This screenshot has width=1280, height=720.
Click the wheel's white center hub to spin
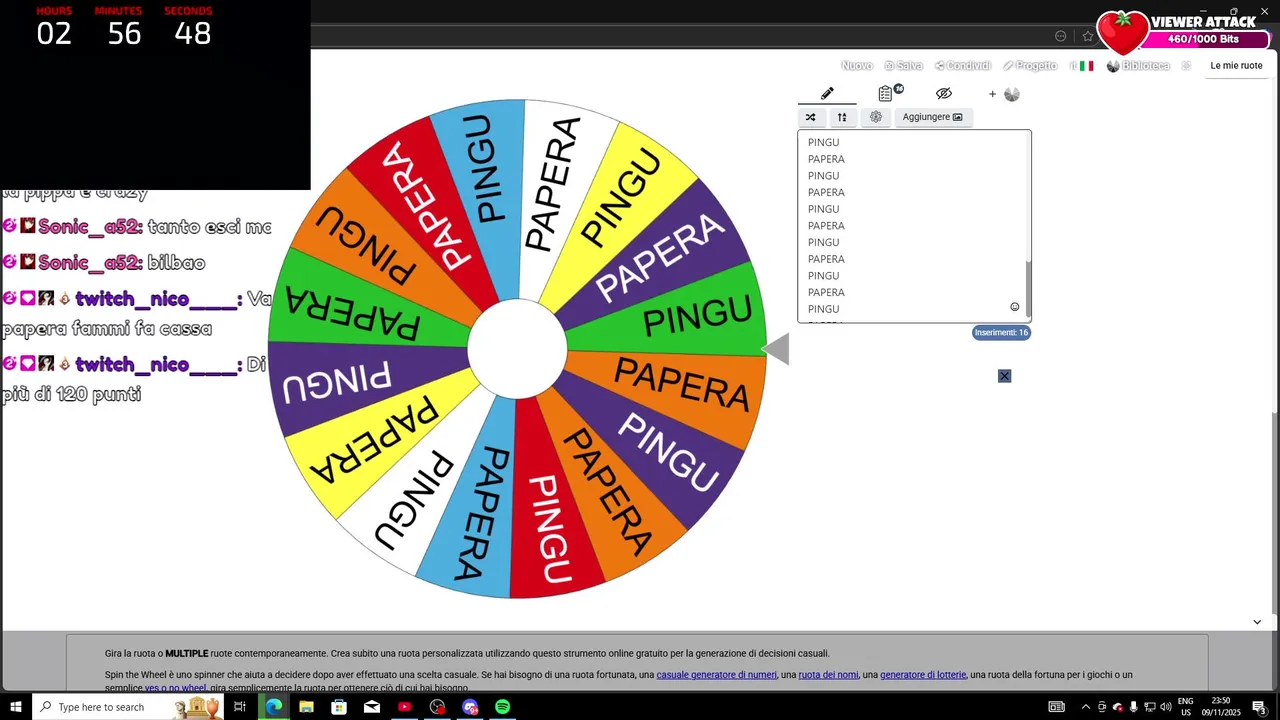point(517,349)
